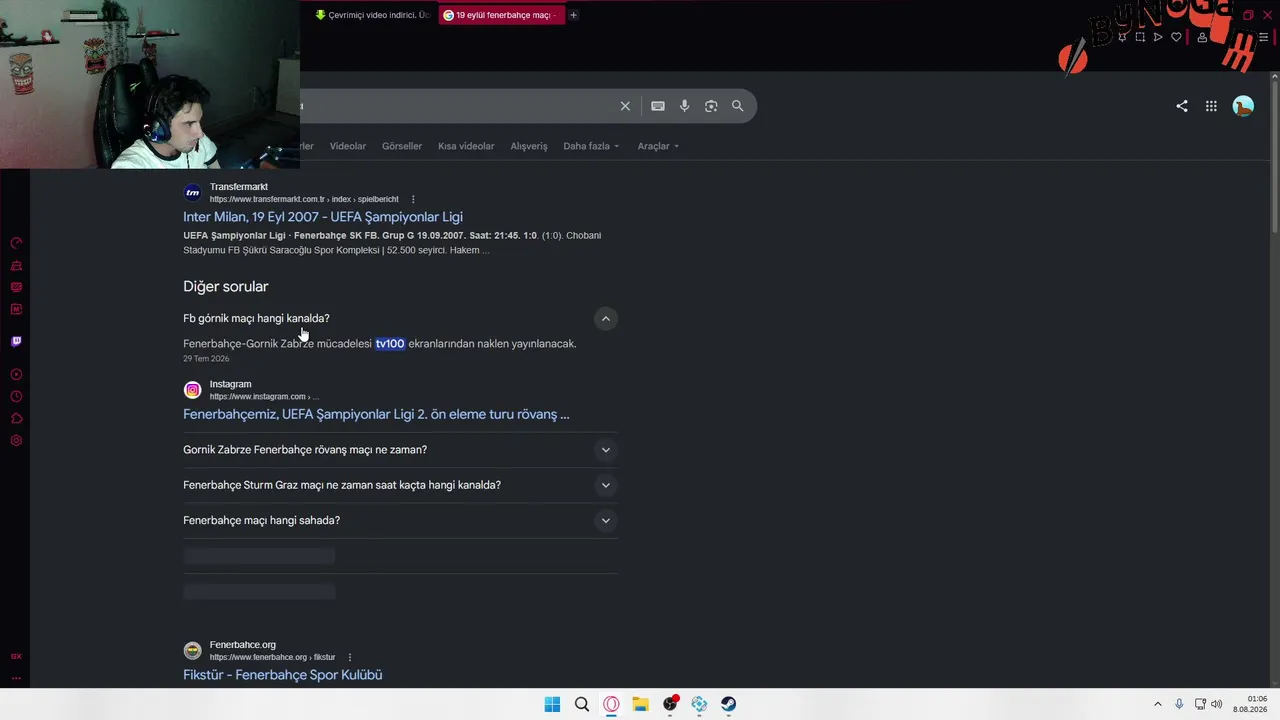This screenshot has height=720, width=1280.
Task: Open the sidebar three-dots menu
Action: point(16,677)
